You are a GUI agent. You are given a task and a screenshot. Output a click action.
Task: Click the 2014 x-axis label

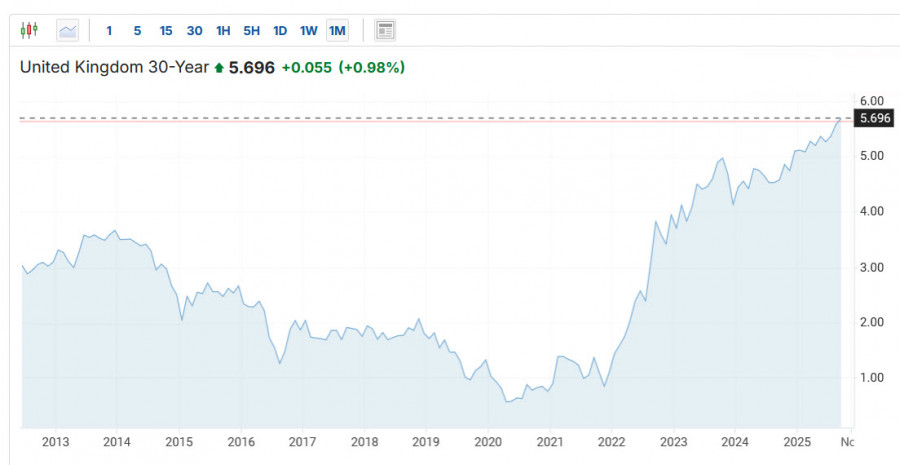117,442
